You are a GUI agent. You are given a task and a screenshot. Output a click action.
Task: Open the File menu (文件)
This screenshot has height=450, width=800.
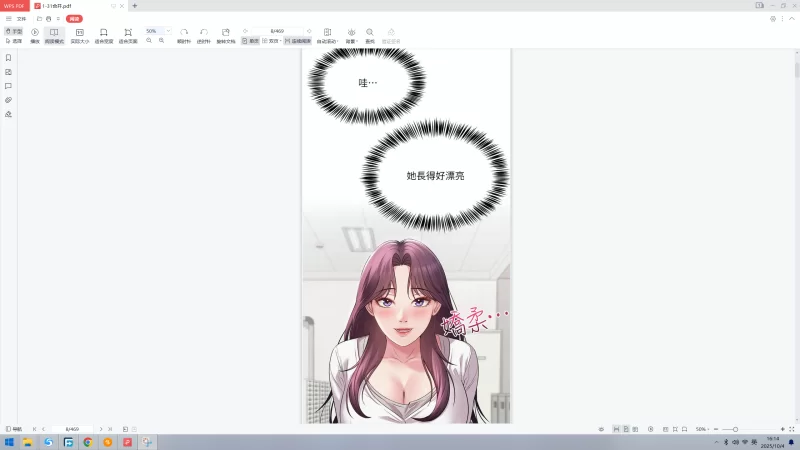point(21,19)
